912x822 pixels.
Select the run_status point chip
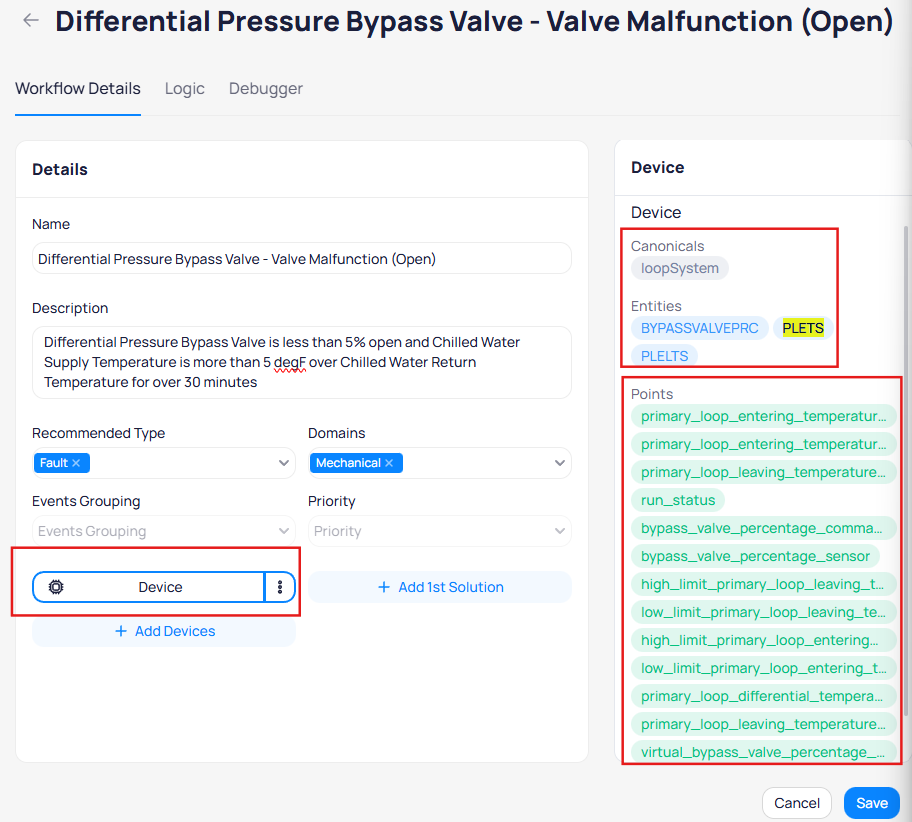[x=678, y=500]
